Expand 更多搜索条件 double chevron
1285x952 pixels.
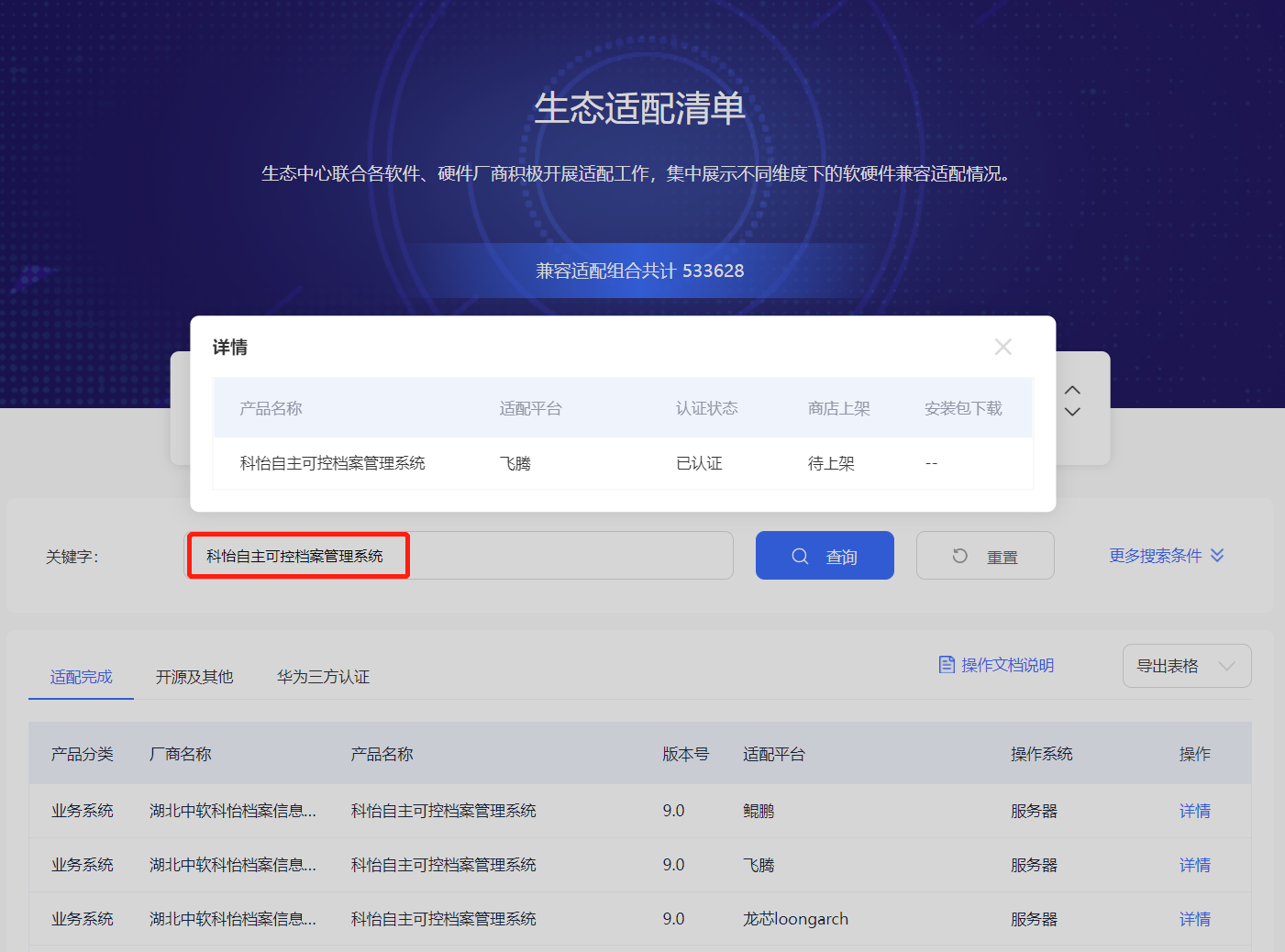[1217, 555]
